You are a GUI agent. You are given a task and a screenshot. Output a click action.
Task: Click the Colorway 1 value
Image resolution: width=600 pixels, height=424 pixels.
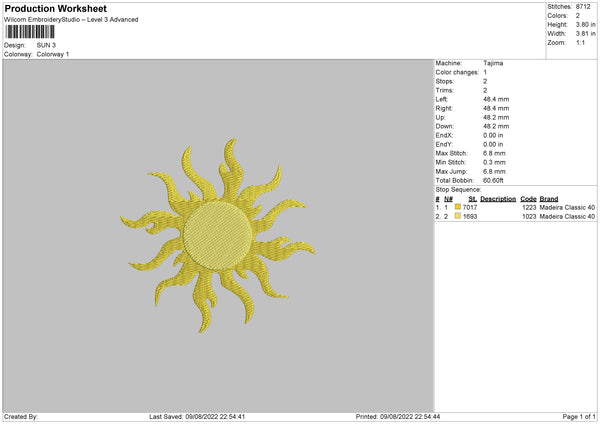53,54
